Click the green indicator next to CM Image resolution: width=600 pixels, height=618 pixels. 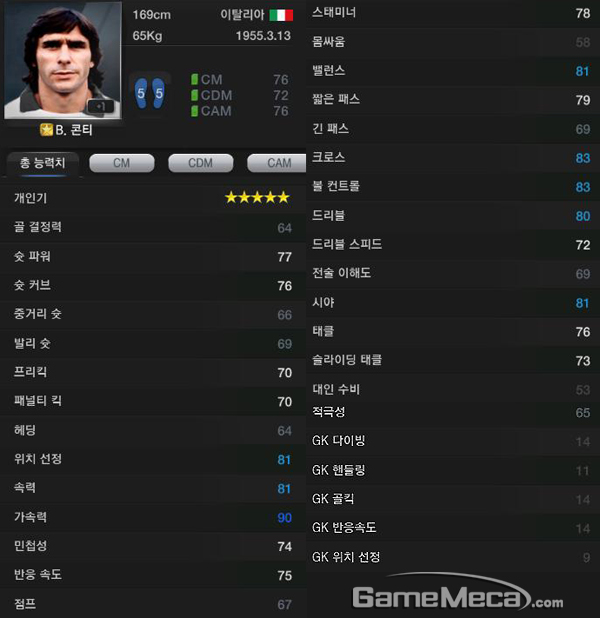click(x=194, y=80)
